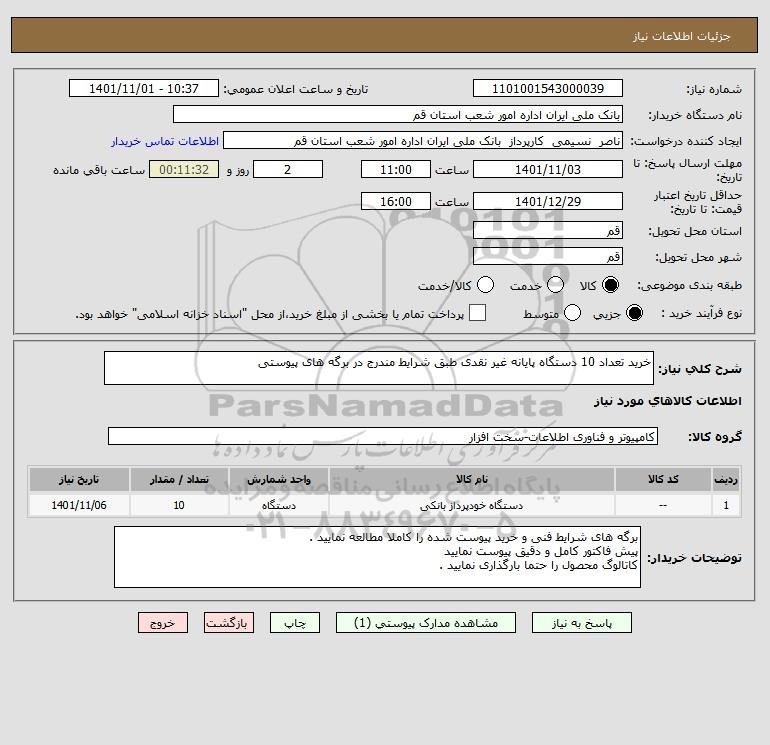The width and height of the screenshot is (770, 745).
Task: Click the buyer organization name field
Action: 398,115
